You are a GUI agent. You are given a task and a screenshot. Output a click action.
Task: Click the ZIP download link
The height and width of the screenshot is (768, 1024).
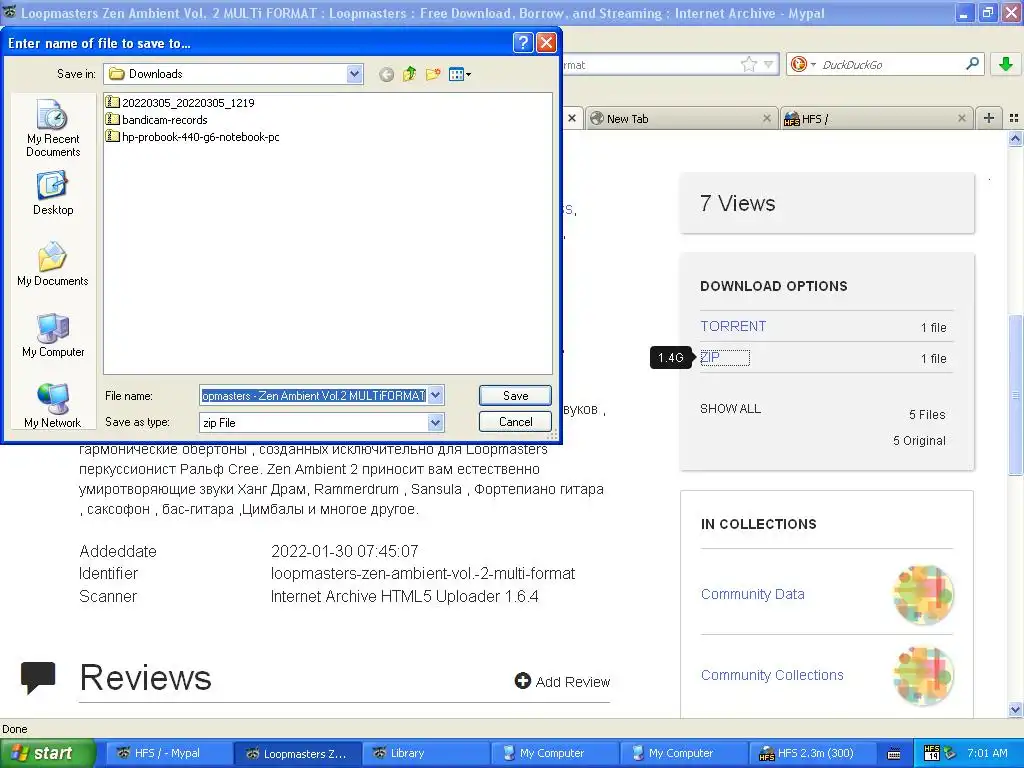pyautogui.click(x=710, y=357)
